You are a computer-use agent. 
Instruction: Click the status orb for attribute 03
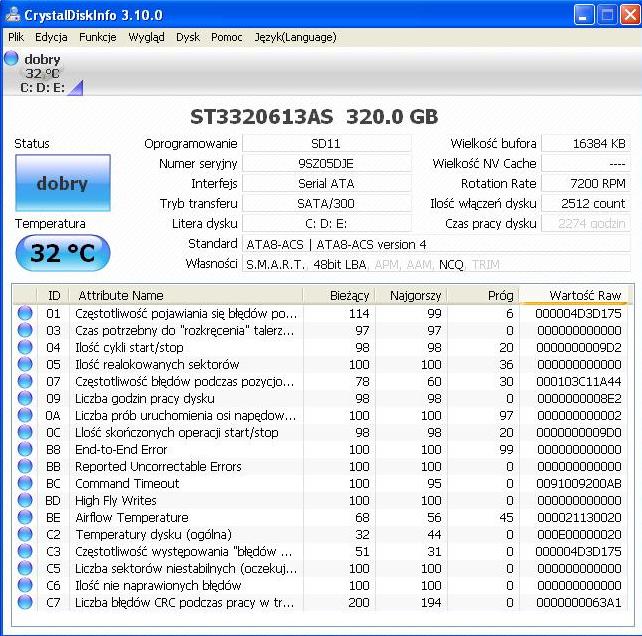(25, 330)
